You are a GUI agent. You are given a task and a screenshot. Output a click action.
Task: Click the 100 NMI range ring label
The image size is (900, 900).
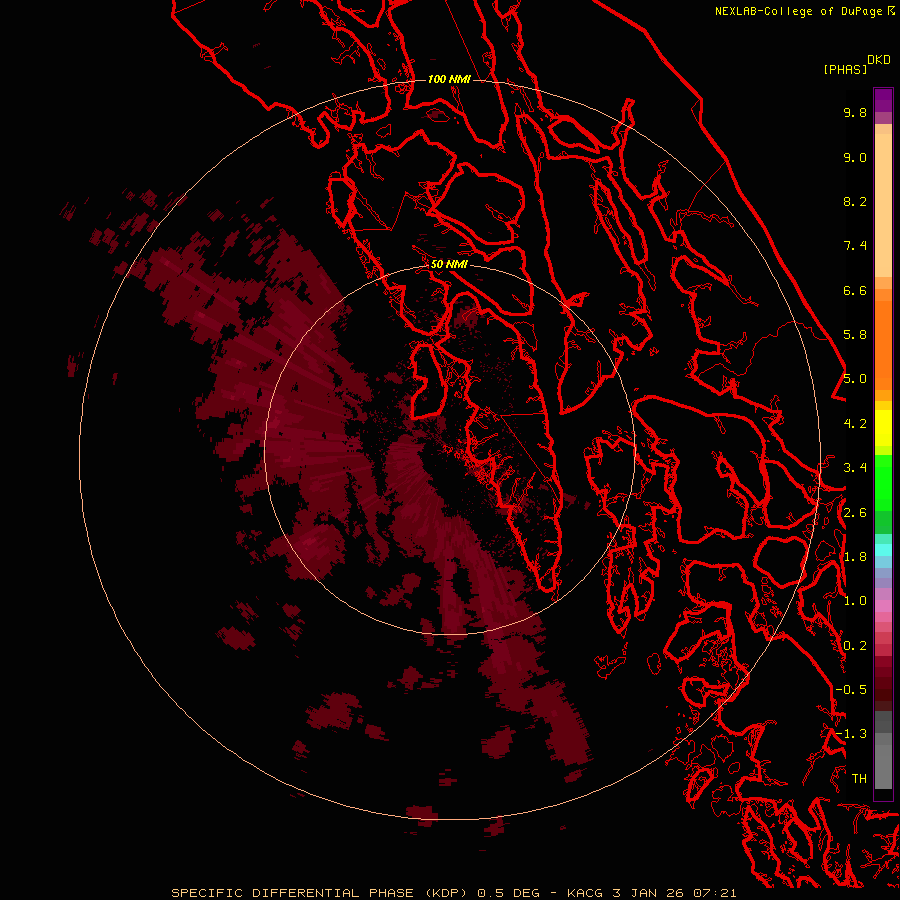point(449,79)
